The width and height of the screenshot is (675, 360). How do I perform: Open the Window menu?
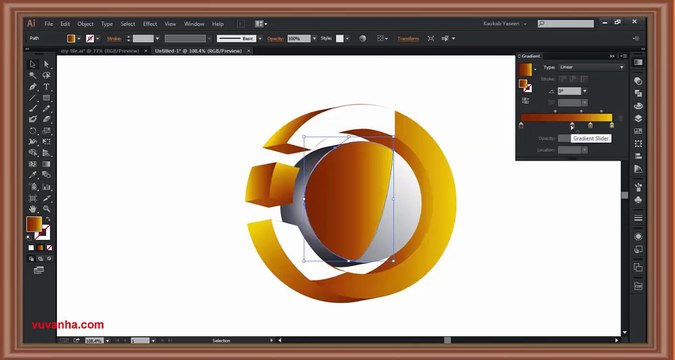(x=194, y=24)
